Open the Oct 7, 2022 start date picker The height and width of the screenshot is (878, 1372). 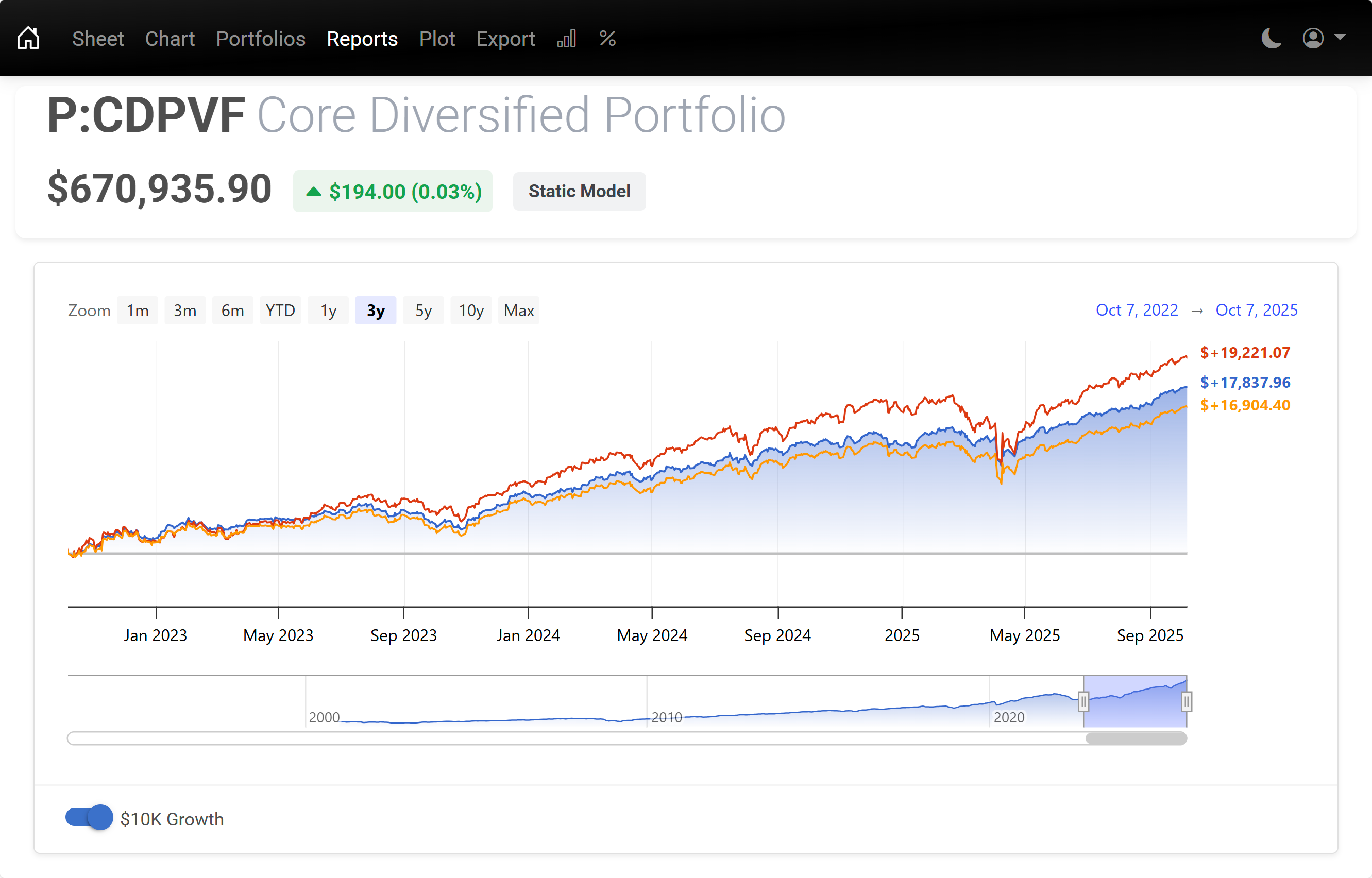tap(1137, 309)
